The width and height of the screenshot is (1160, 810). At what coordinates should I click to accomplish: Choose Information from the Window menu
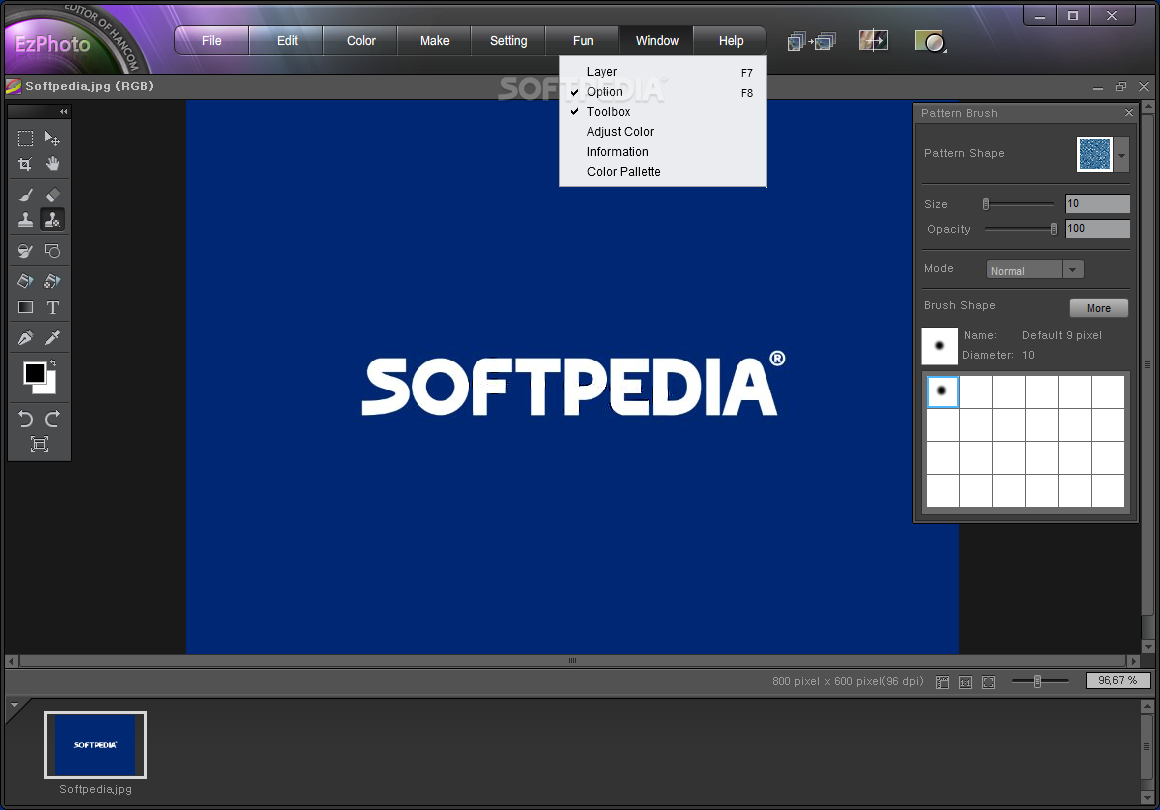point(663,152)
